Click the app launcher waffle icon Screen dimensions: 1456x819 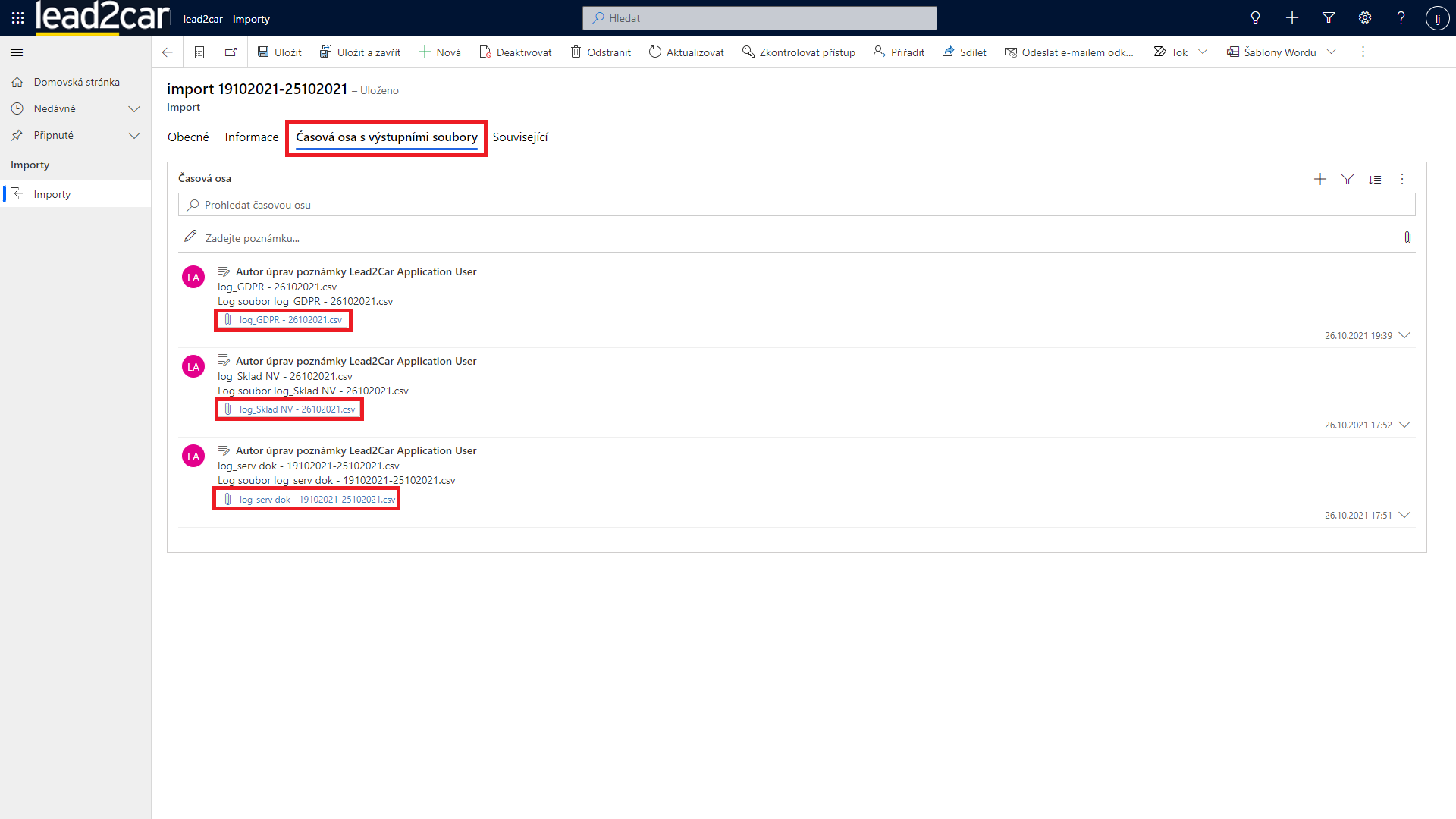click(x=17, y=17)
